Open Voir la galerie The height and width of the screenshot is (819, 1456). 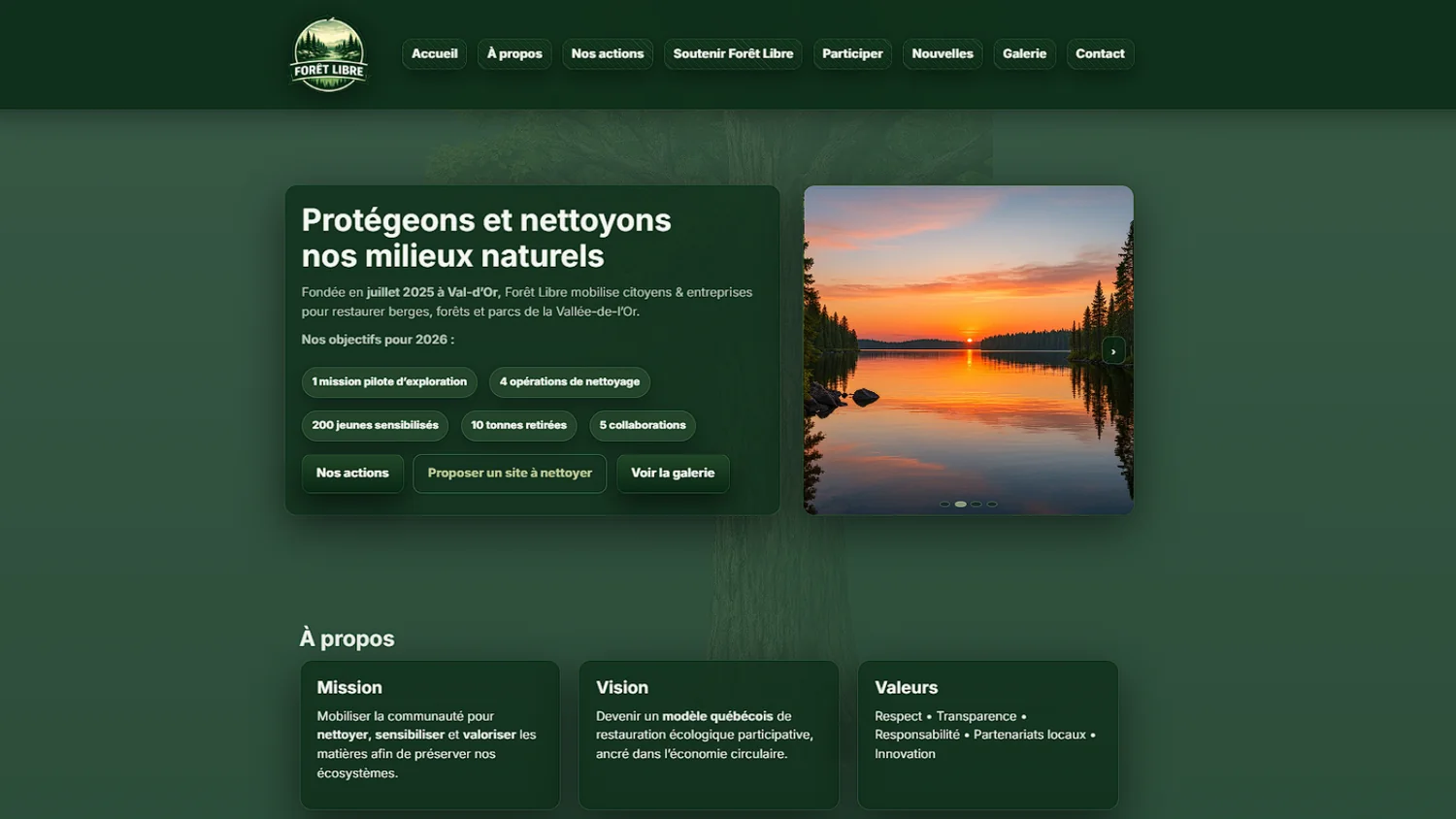click(x=673, y=474)
